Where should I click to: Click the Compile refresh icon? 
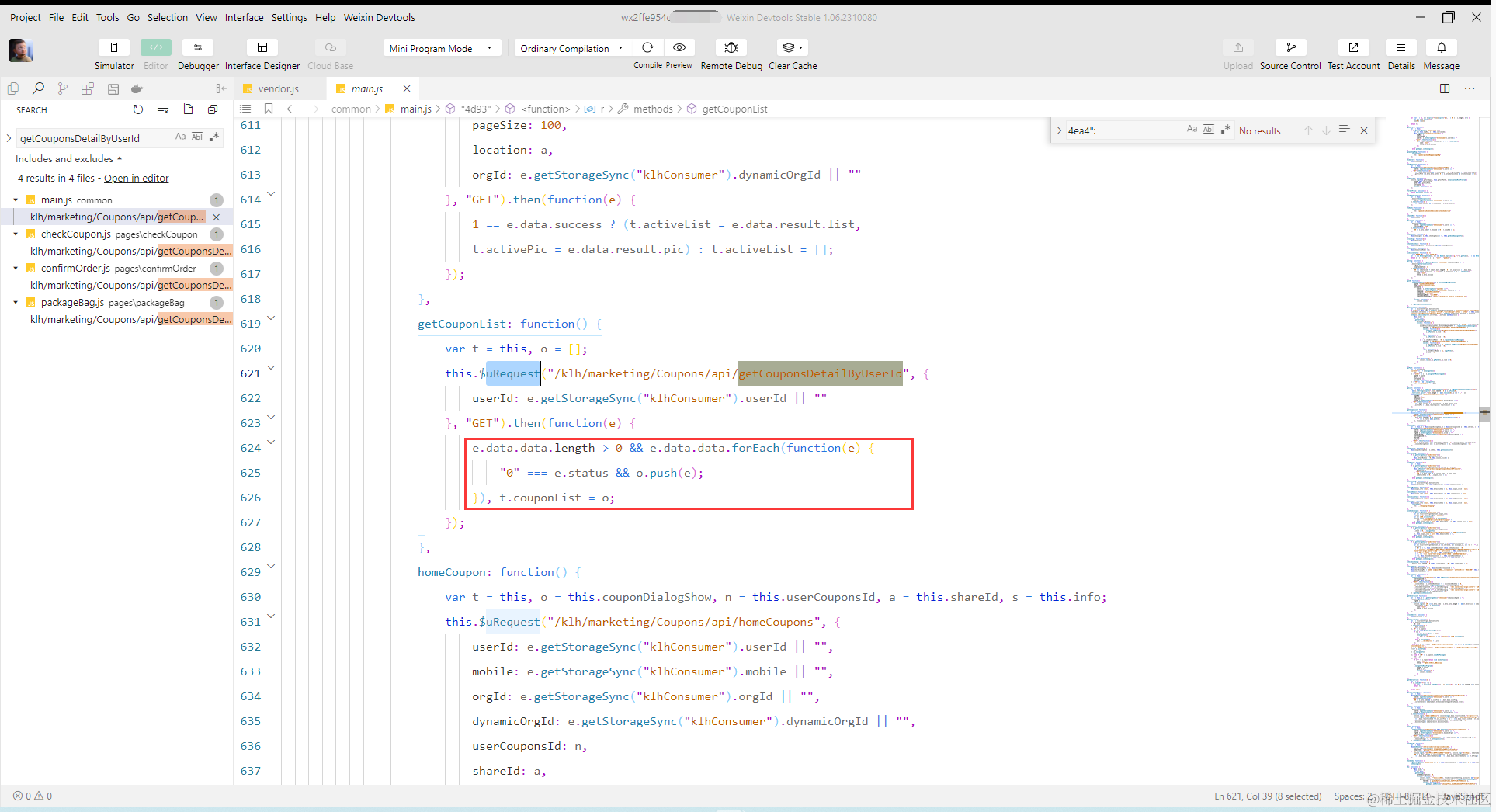[647, 47]
